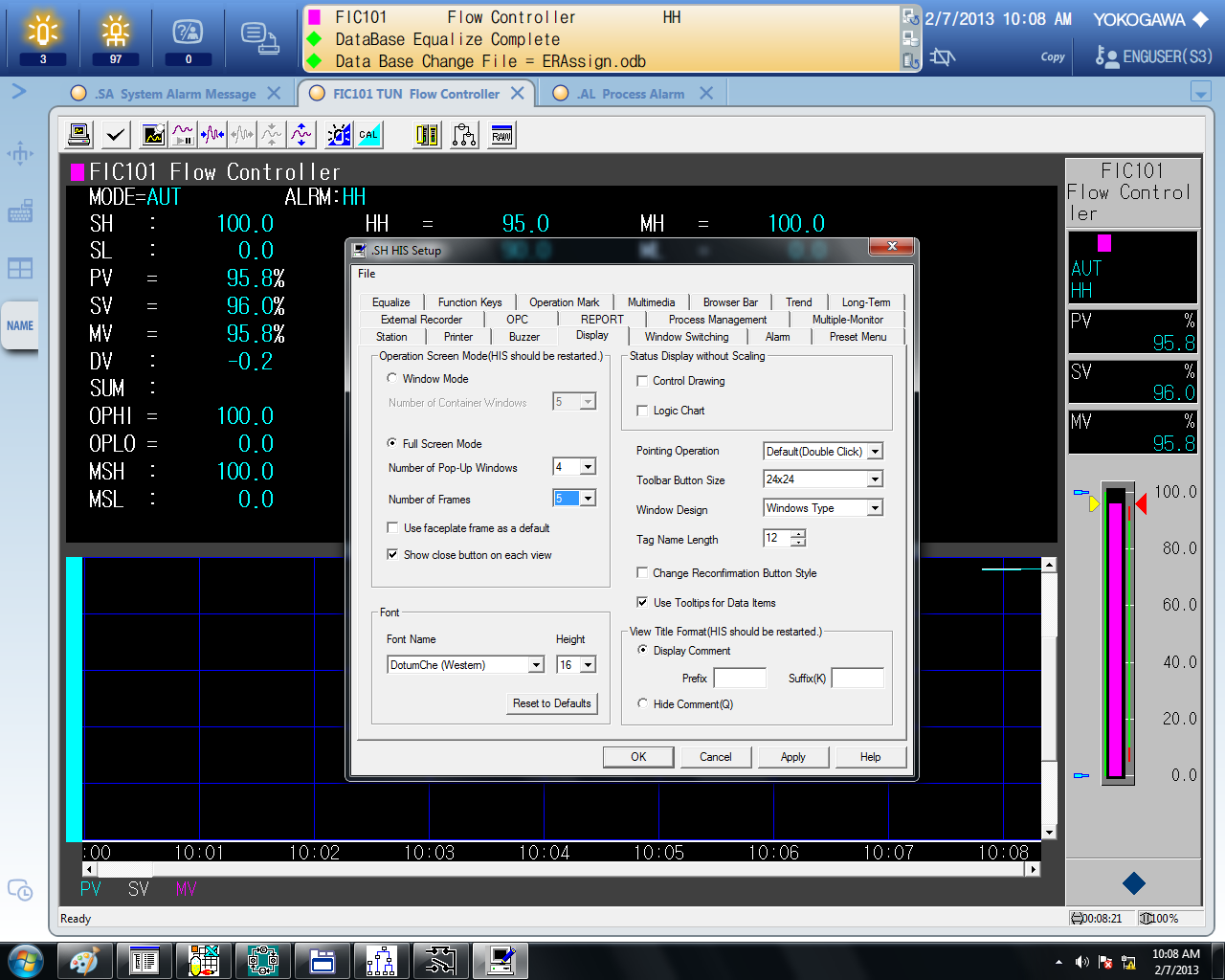Select the Full Screen Mode radio button
1225x980 pixels.
click(392, 444)
